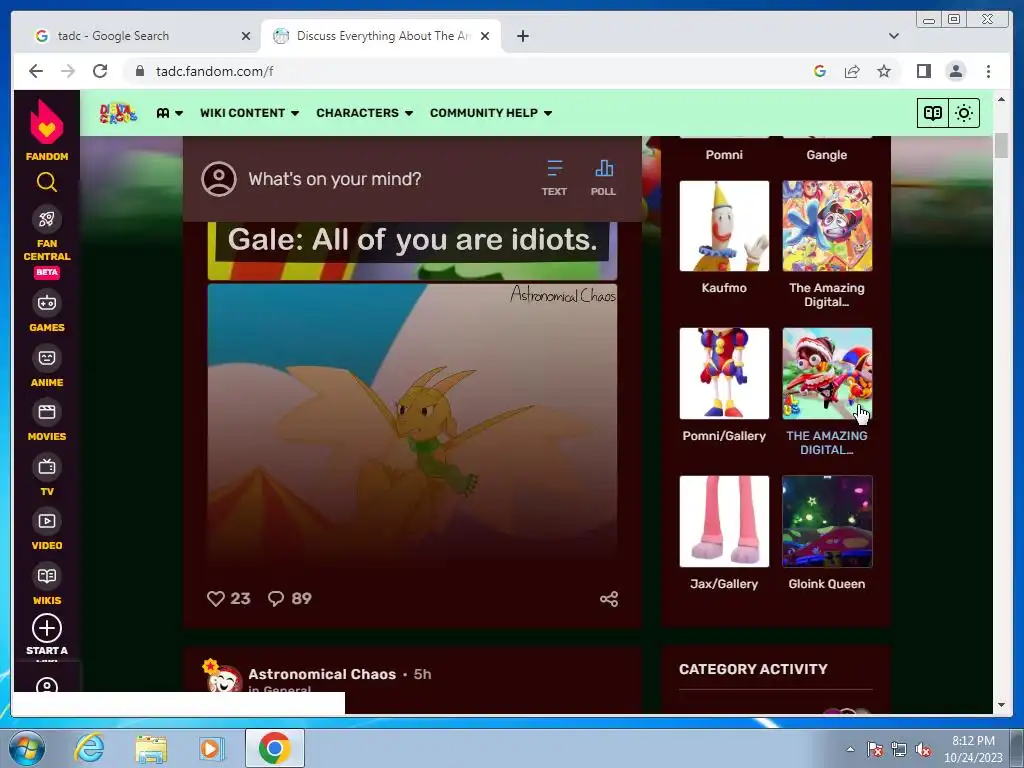Screen dimensions: 1024x768
Task: Reload the page in Chrome
Action: [x=100, y=71]
